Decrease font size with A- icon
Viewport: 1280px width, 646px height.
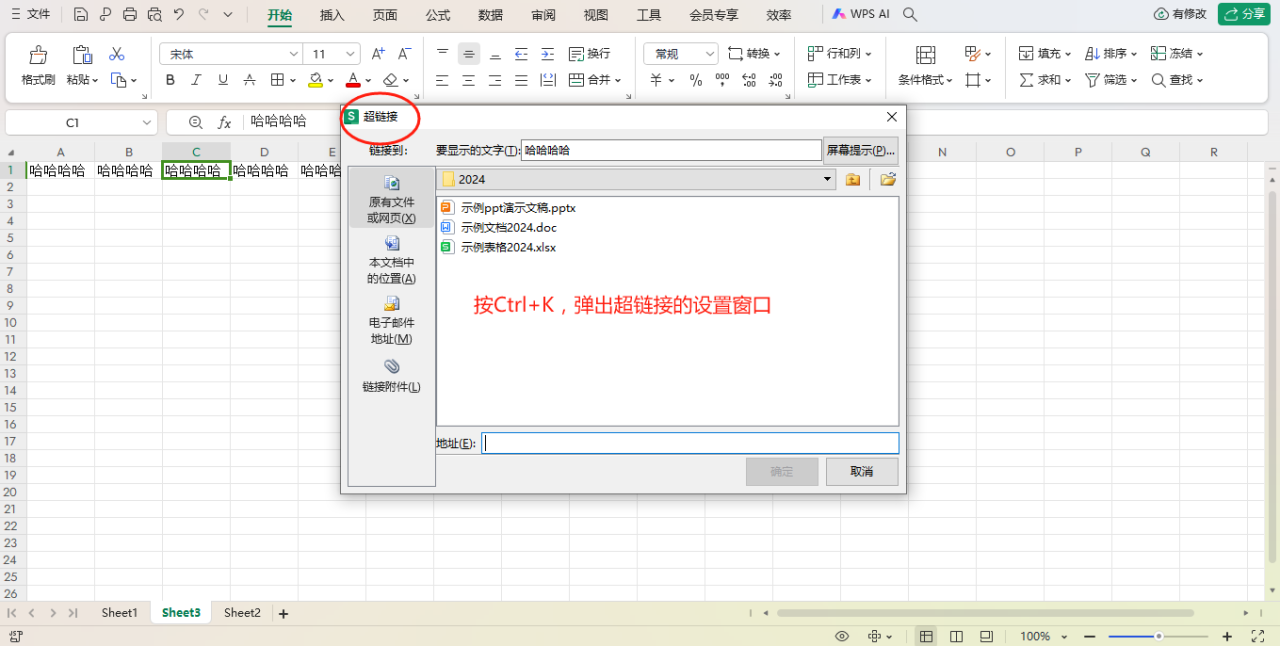coord(404,54)
